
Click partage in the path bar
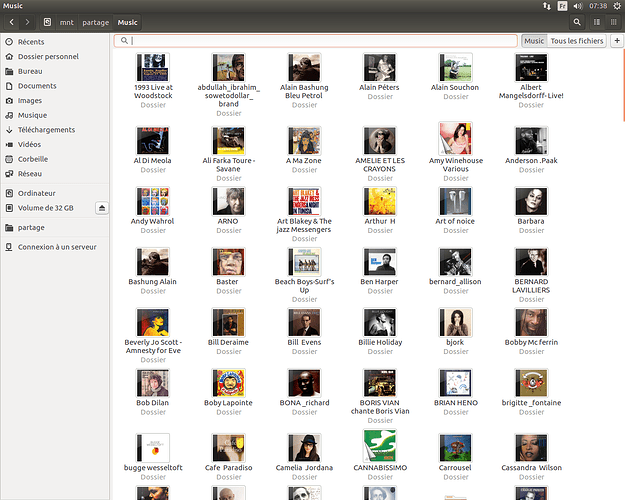tap(96, 22)
